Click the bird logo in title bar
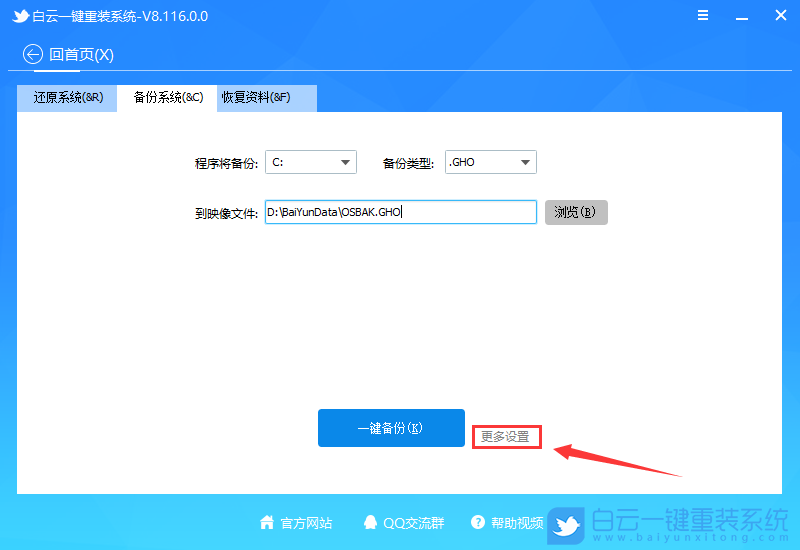 click(20, 16)
